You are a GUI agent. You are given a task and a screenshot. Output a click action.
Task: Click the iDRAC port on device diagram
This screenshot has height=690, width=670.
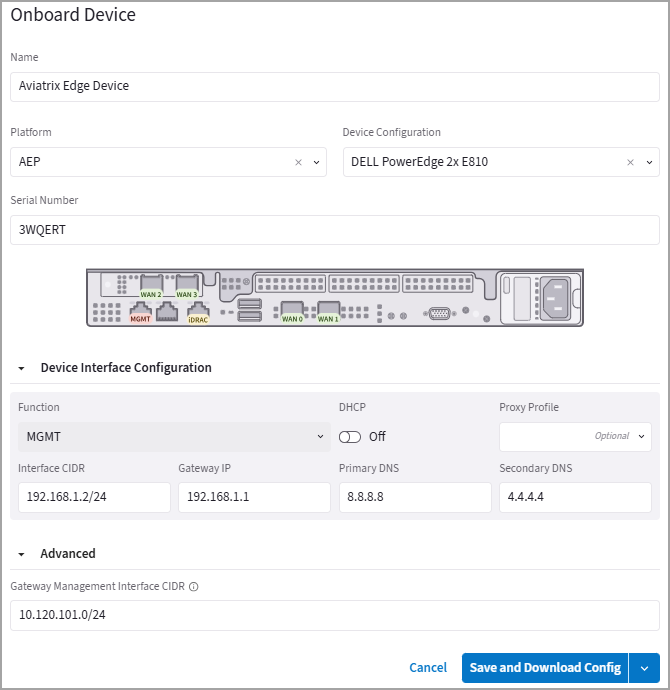198,312
